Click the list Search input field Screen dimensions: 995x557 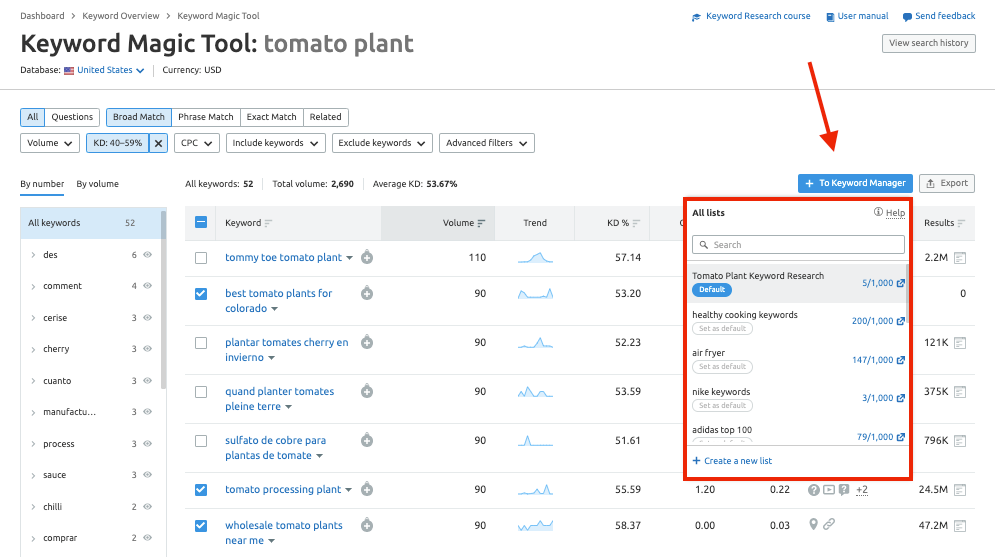798,245
